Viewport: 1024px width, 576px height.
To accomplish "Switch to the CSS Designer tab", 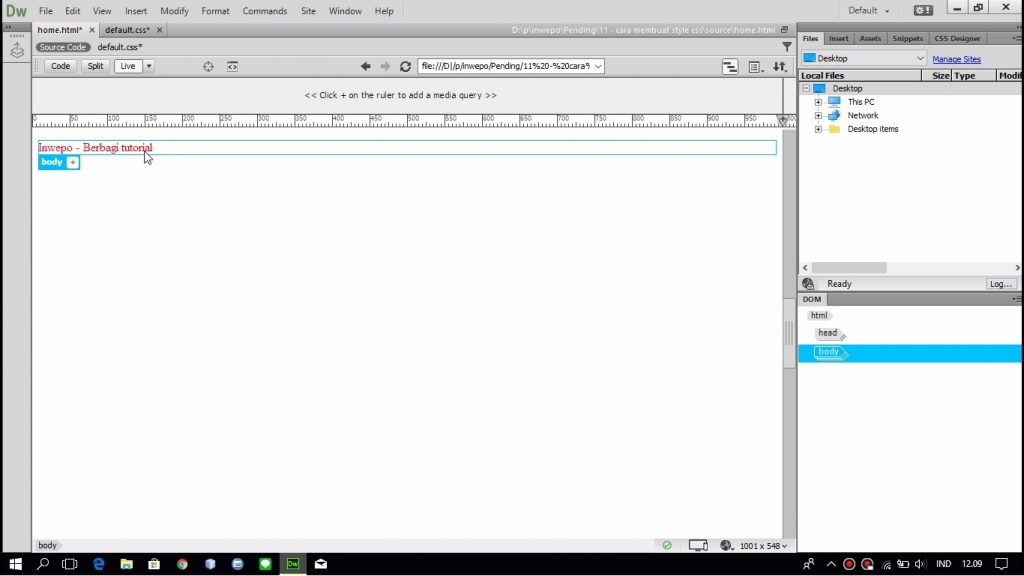I will pos(957,38).
